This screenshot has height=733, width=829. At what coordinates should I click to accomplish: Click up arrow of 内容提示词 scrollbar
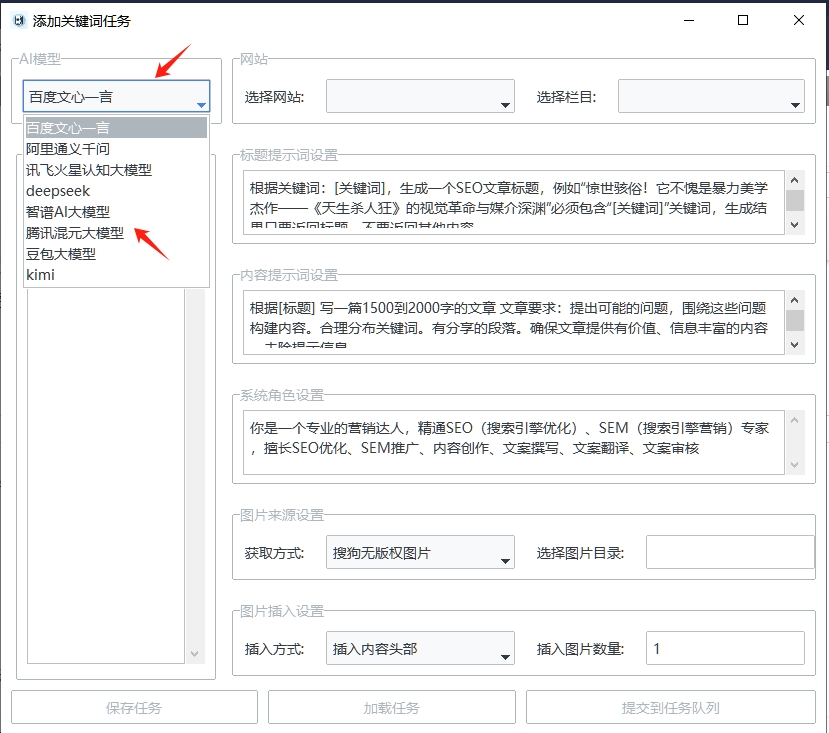pos(795,300)
